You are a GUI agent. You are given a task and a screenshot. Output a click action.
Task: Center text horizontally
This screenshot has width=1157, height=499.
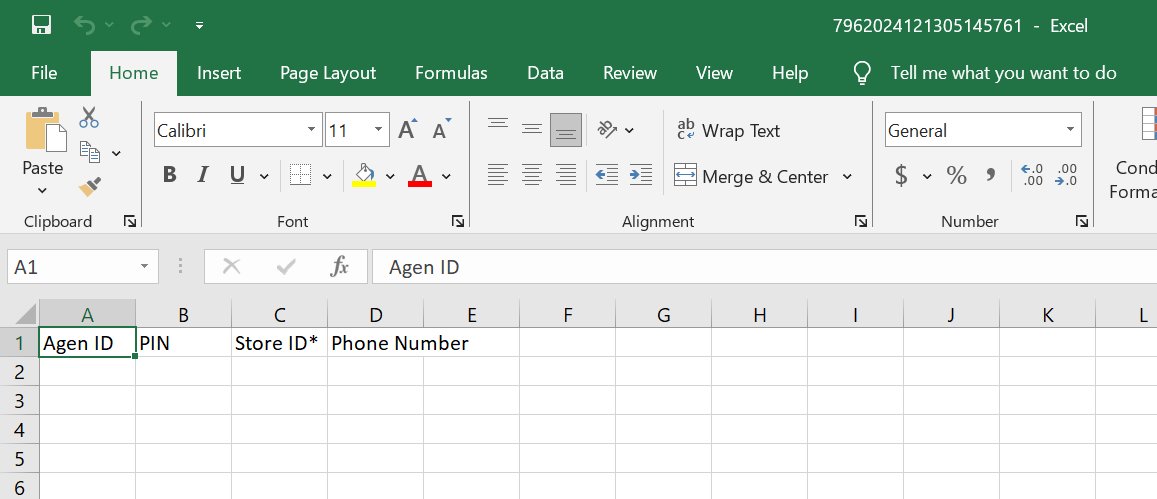point(532,175)
